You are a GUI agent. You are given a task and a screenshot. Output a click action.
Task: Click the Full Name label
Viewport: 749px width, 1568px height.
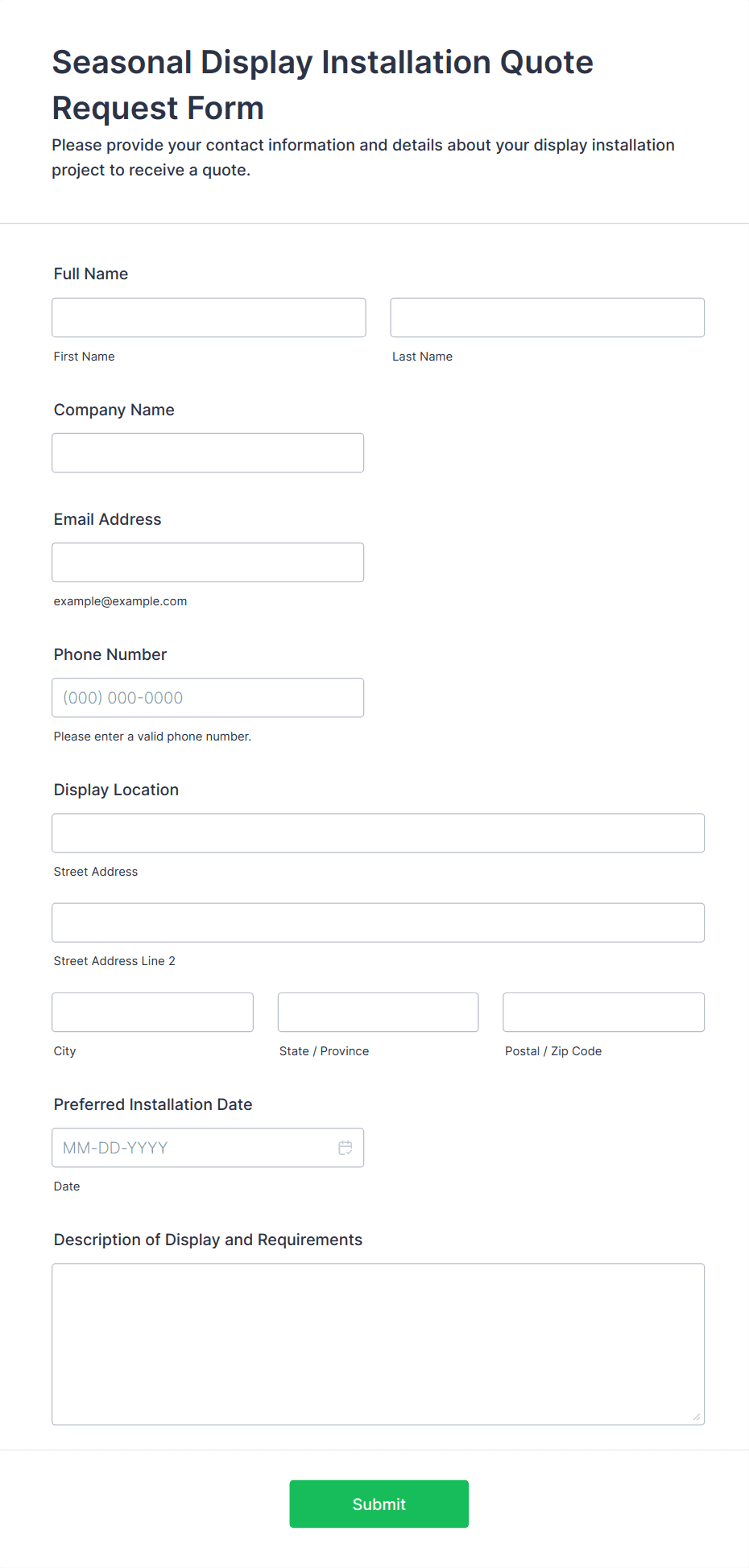pyautogui.click(x=91, y=274)
